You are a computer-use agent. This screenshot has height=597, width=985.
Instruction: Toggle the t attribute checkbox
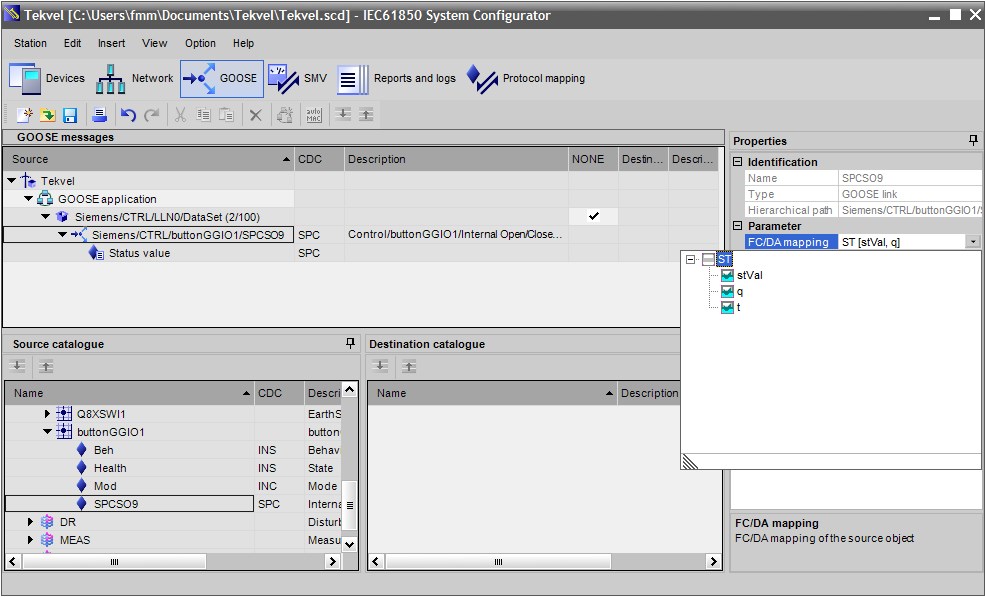(x=727, y=308)
